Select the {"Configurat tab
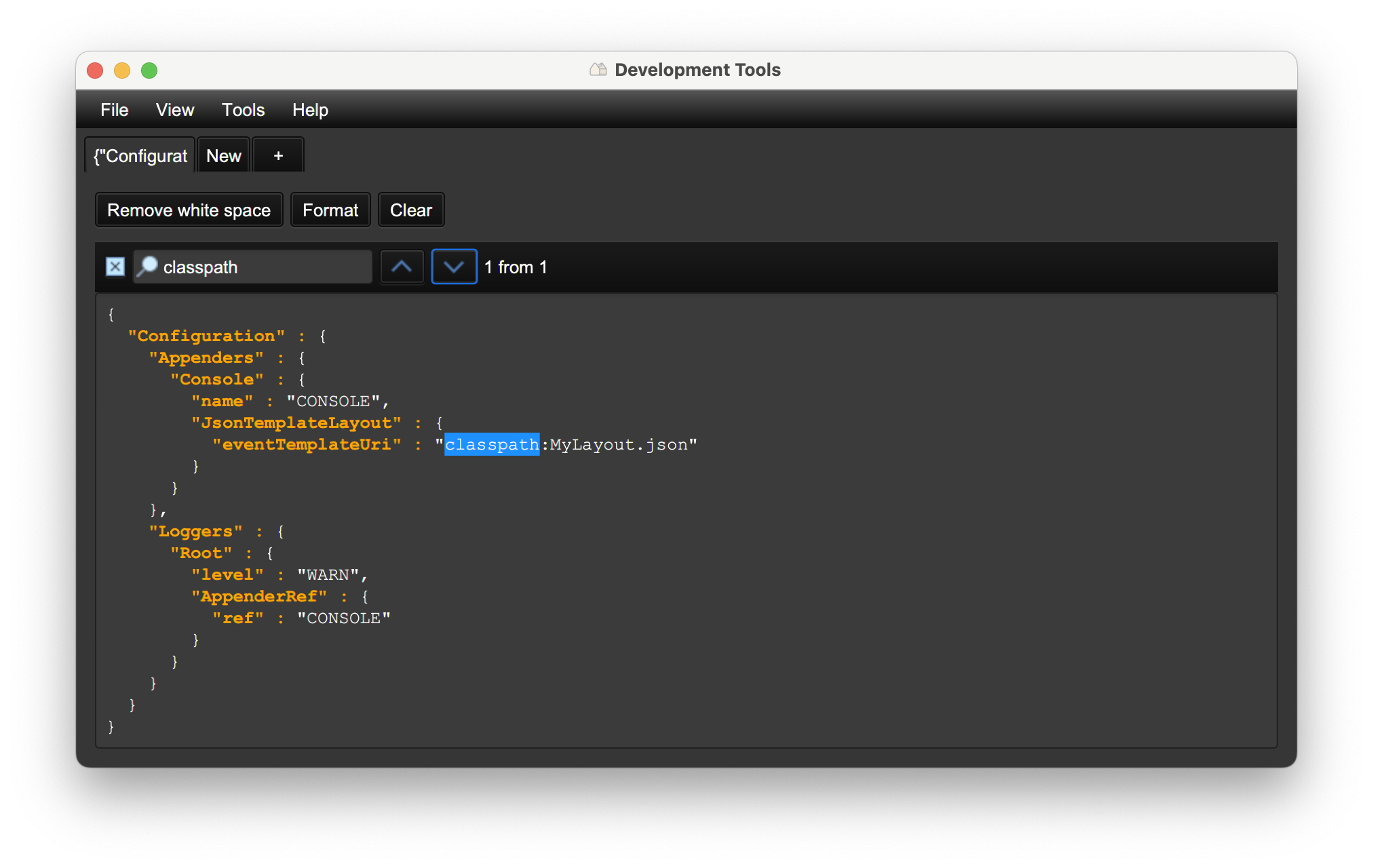The image size is (1373, 868). (x=141, y=155)
